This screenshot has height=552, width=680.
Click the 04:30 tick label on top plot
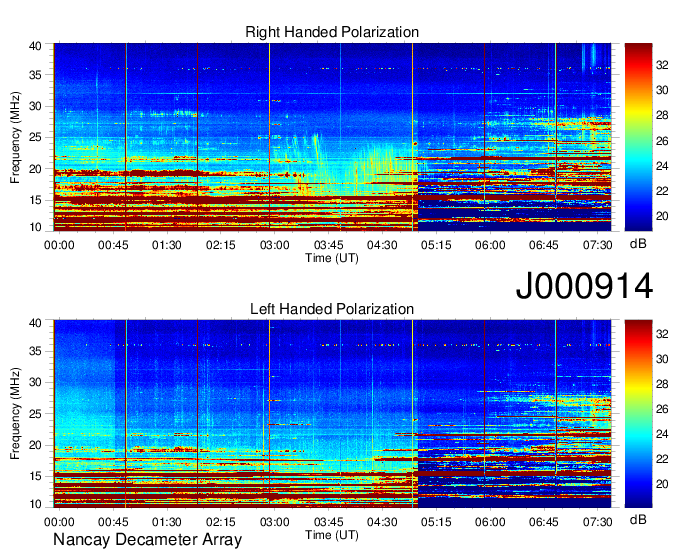[382, 245]
